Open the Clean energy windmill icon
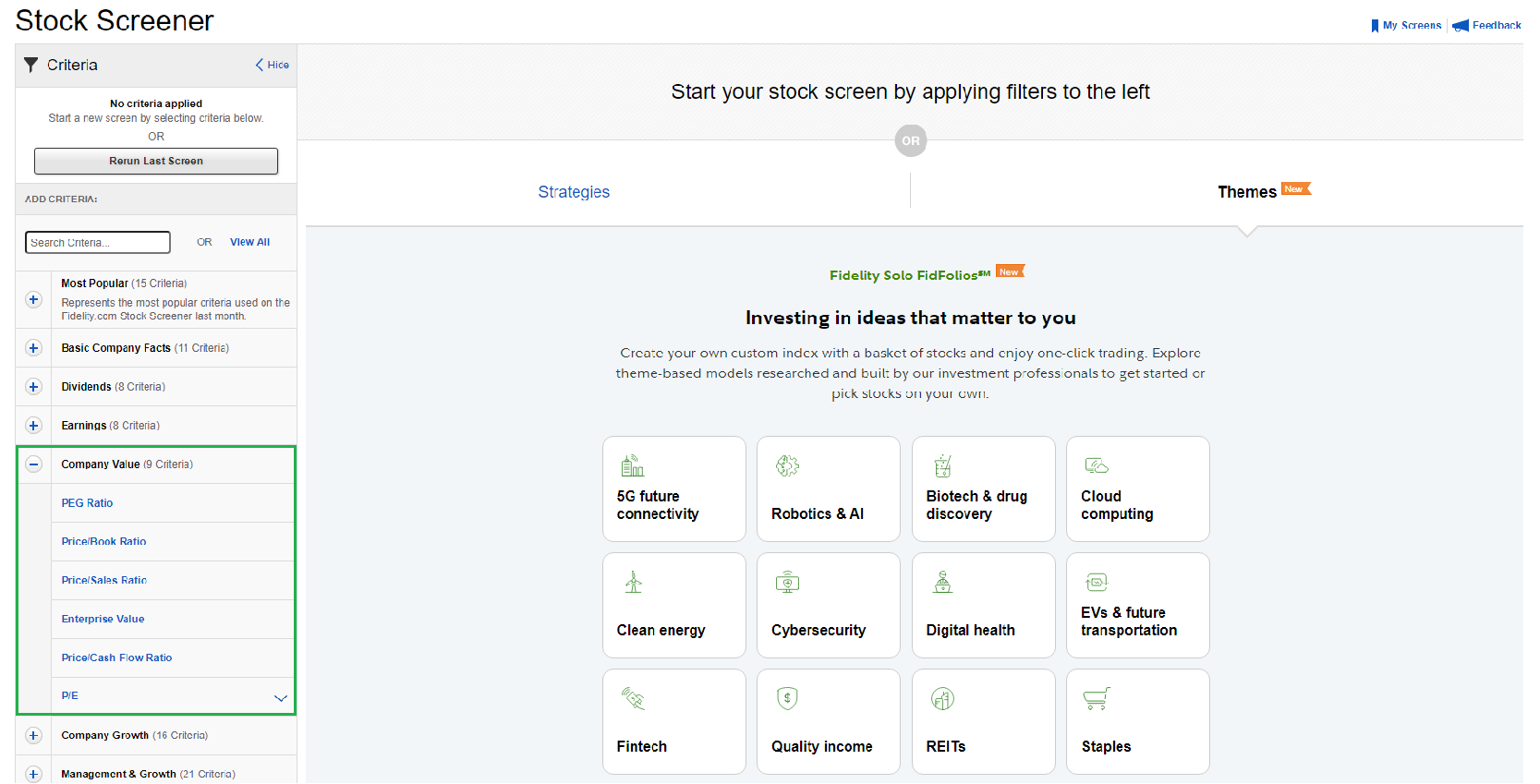 coord(633,582)
